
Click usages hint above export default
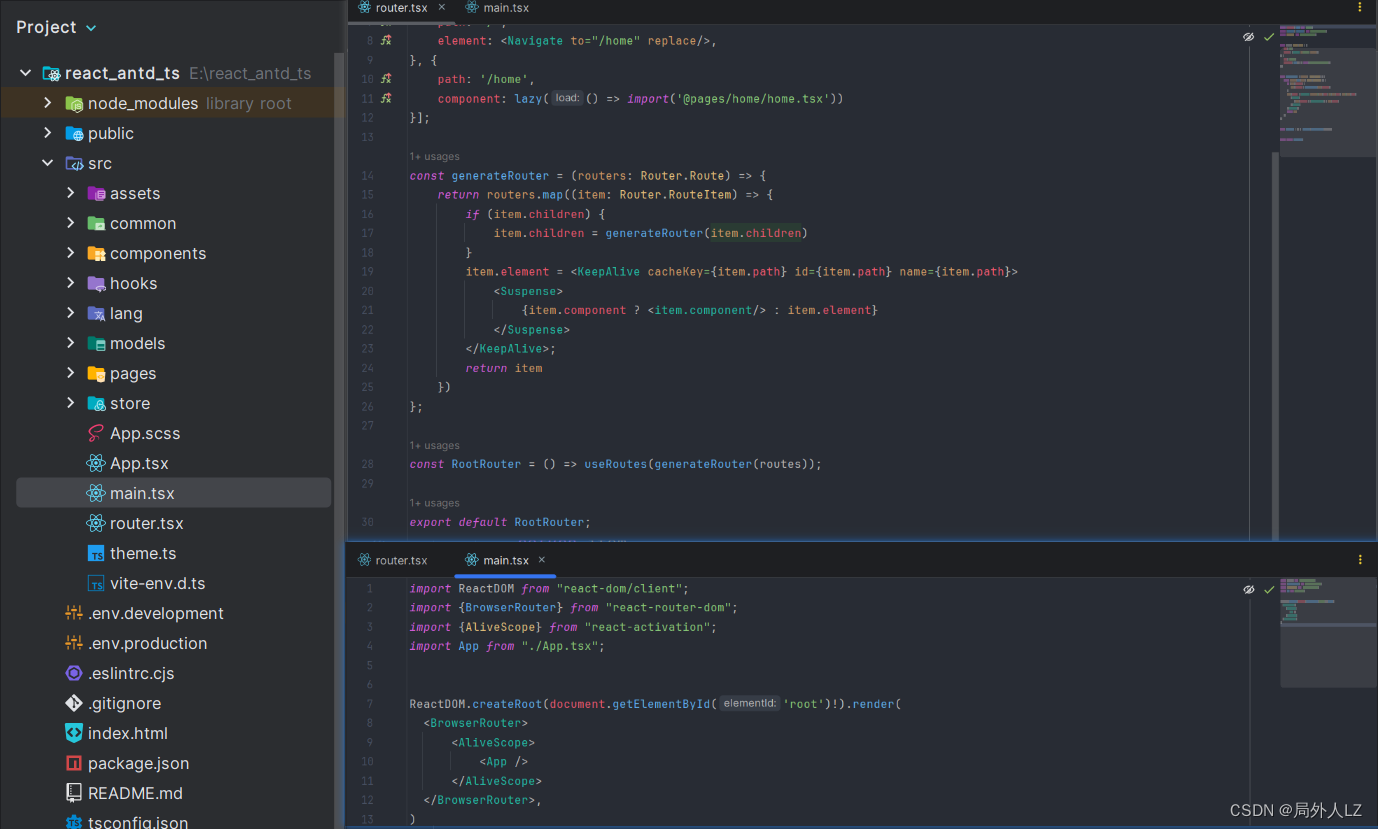click(x=435, y=504)
